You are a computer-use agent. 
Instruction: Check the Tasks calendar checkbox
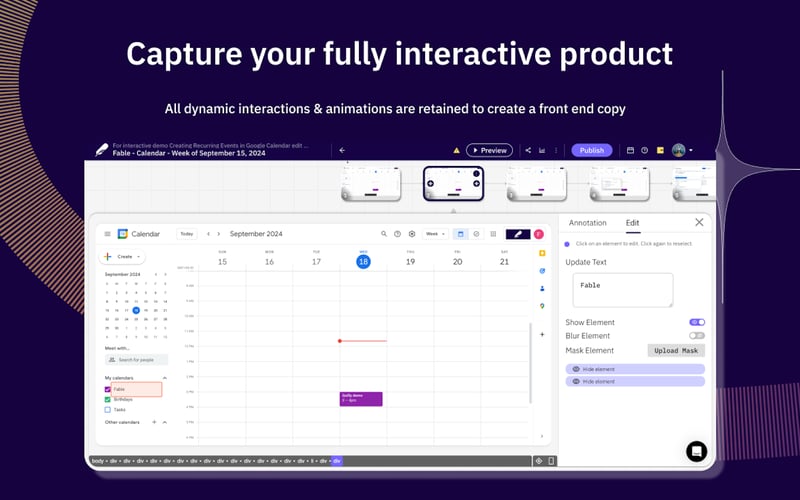(108, 410)
